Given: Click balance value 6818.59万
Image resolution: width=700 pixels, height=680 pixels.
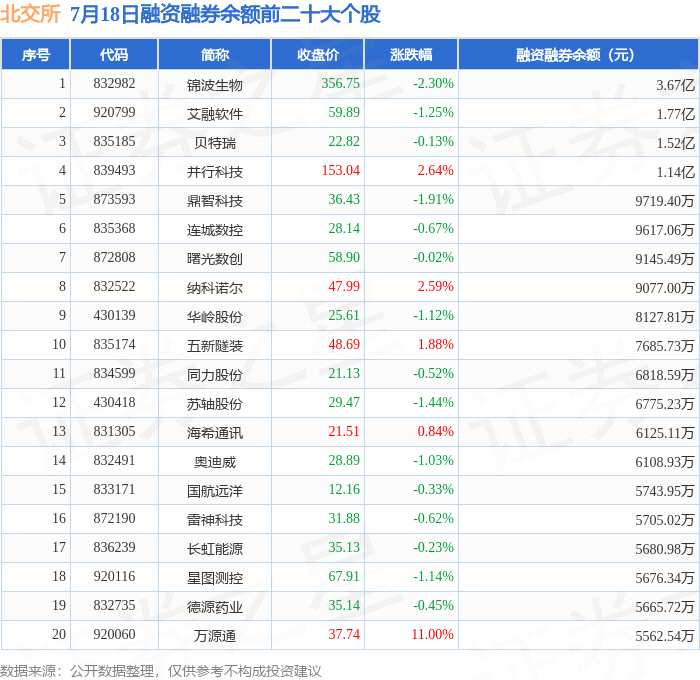Looking at the screenshot, I should pyautogui.click(x=665, y=375).
